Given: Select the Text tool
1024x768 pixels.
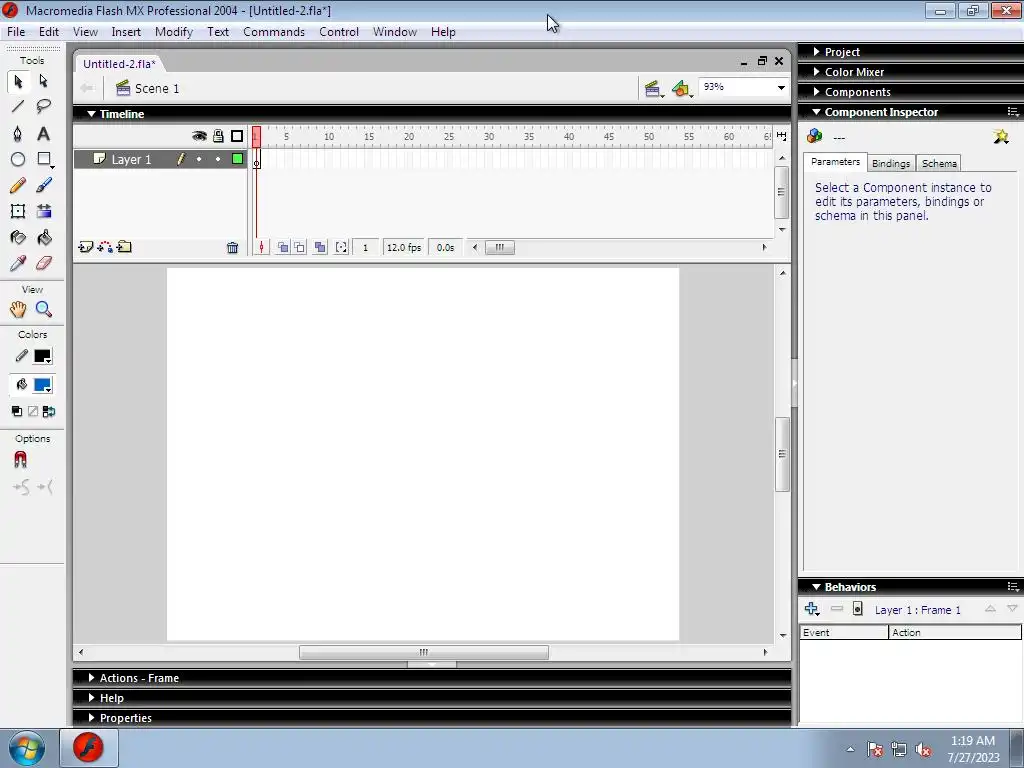Looking at the screenshot, I should pyautogui.click(x=44, y=134).
